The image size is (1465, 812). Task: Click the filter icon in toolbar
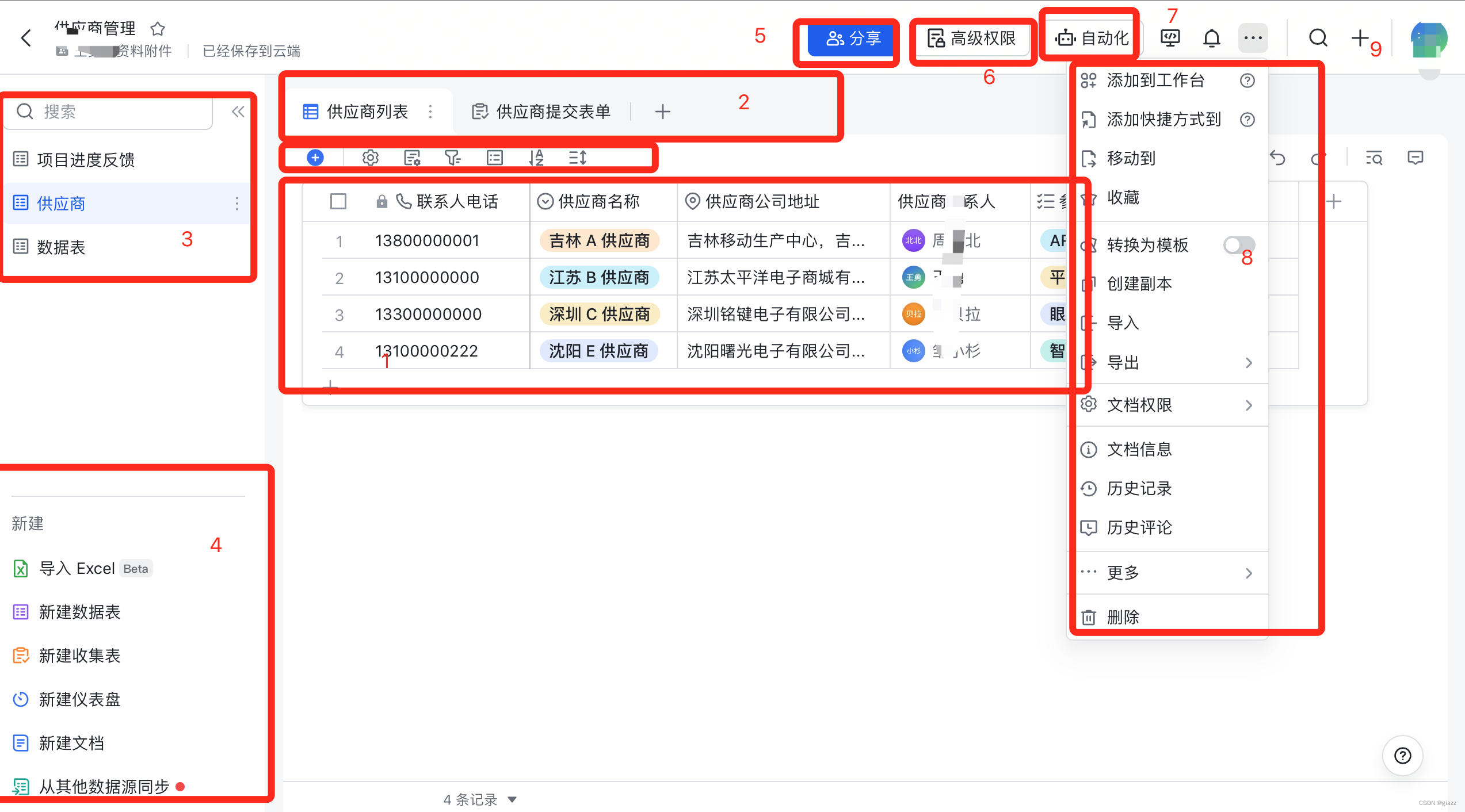click(x=452, y=158)
